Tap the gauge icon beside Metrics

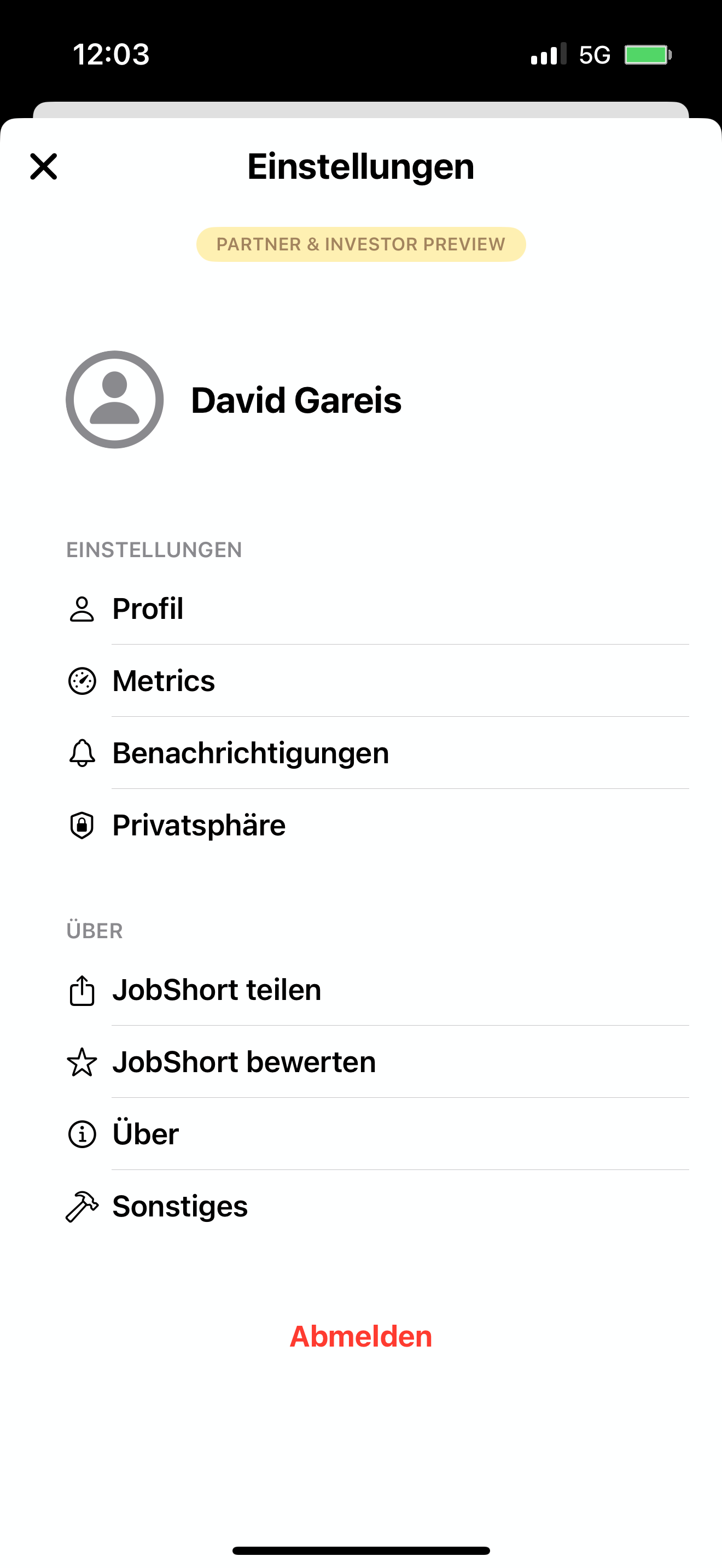(x=81, y=681)
